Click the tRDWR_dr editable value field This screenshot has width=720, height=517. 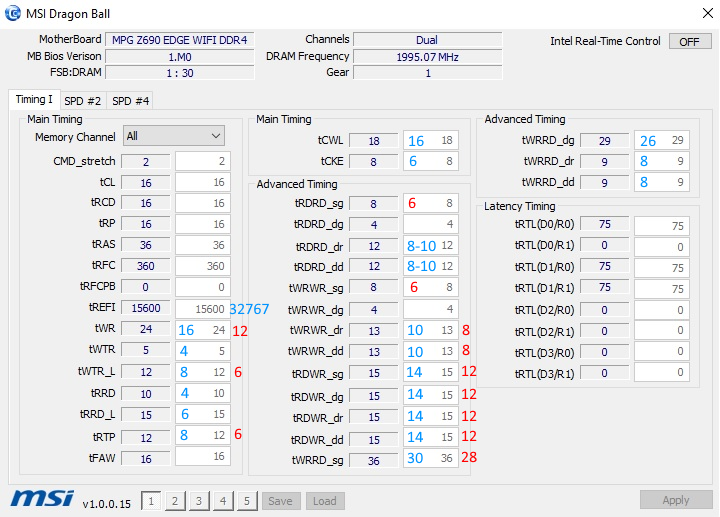pyautogui.click(x=431, y=416)
